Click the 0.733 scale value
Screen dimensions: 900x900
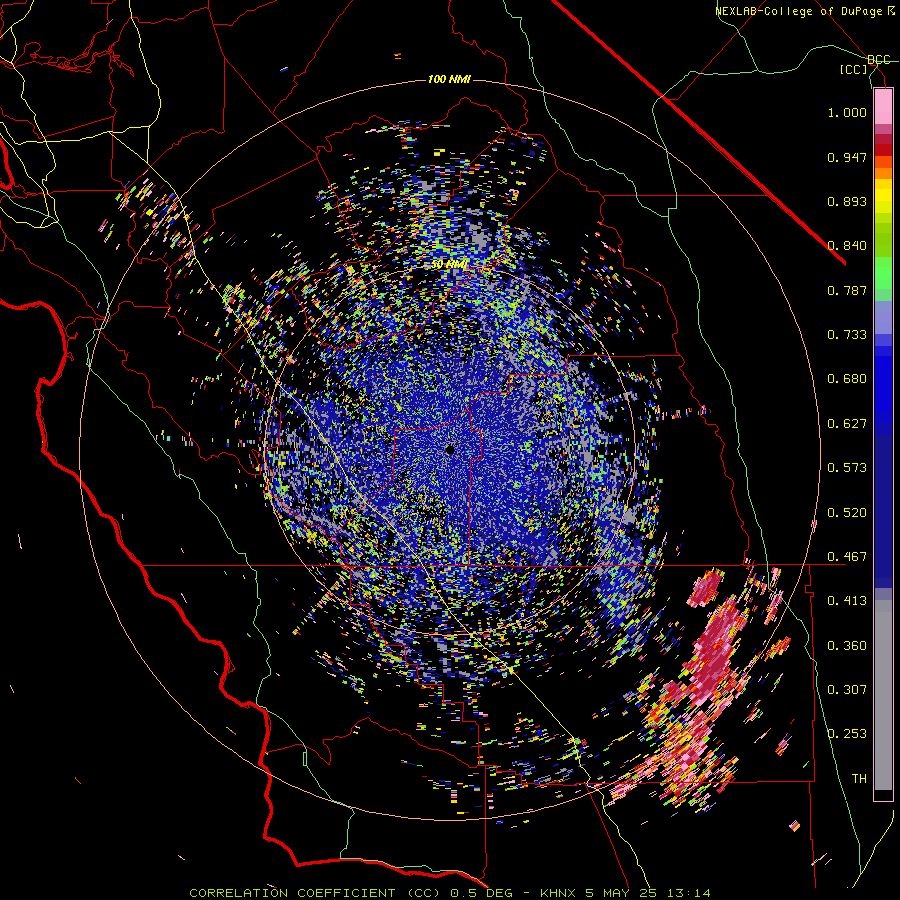pos(847,335)
